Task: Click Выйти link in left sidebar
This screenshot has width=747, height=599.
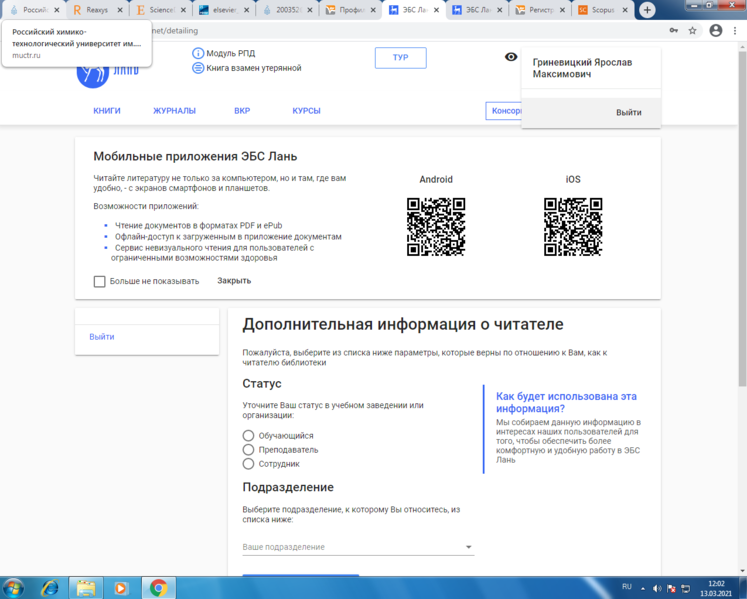Action: [x=102, y=336]
